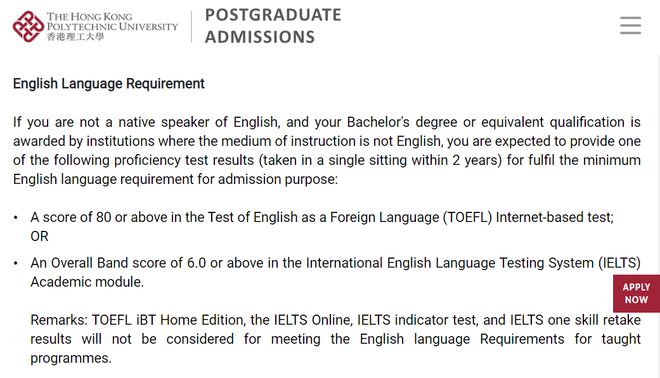Click the Remarks paragraph about the TOEFL iBT Home Edition
The image size is (660, 378).
(x=335, y=339)
